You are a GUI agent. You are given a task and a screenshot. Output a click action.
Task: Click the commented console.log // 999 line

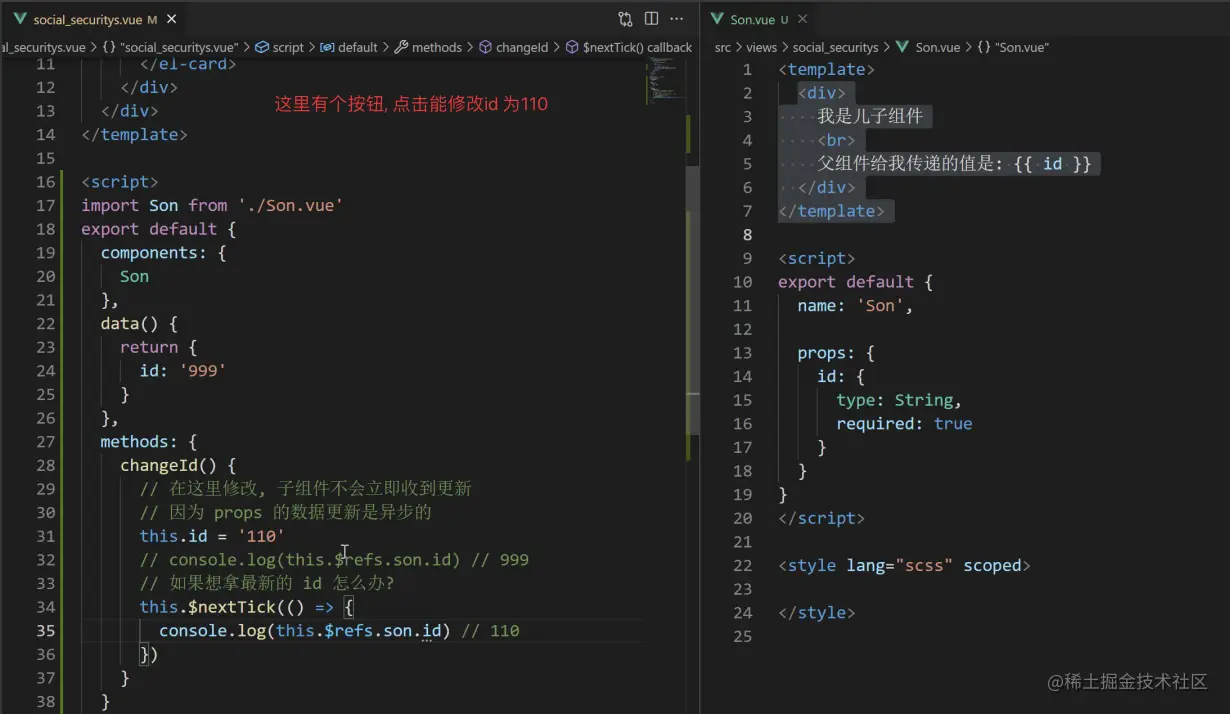[x=334, y=560]
